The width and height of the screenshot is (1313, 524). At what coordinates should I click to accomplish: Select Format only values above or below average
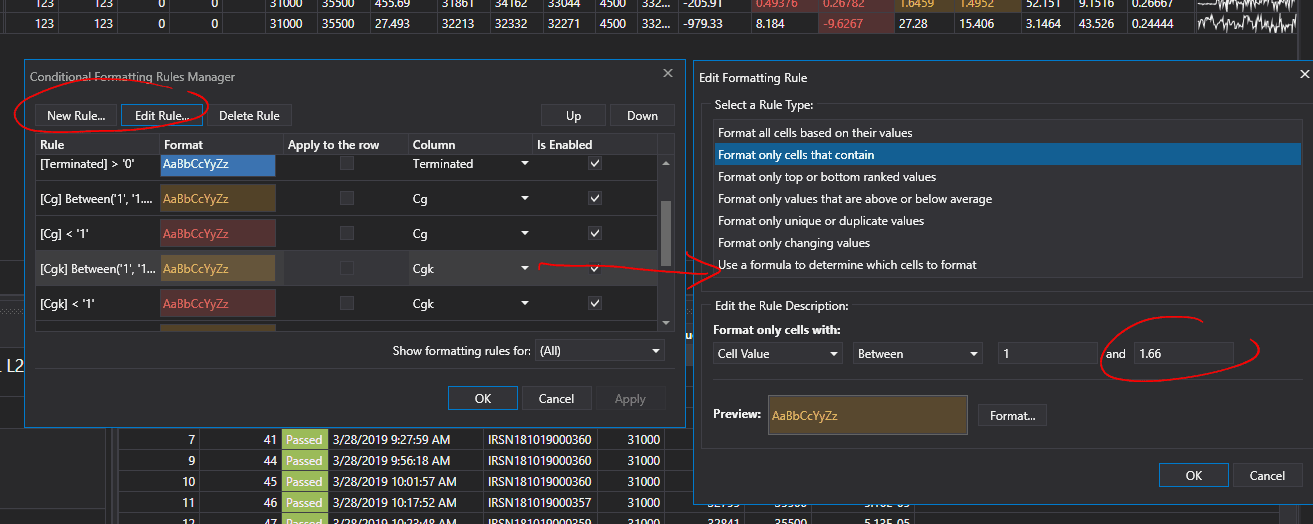[x=1008, y=199]
